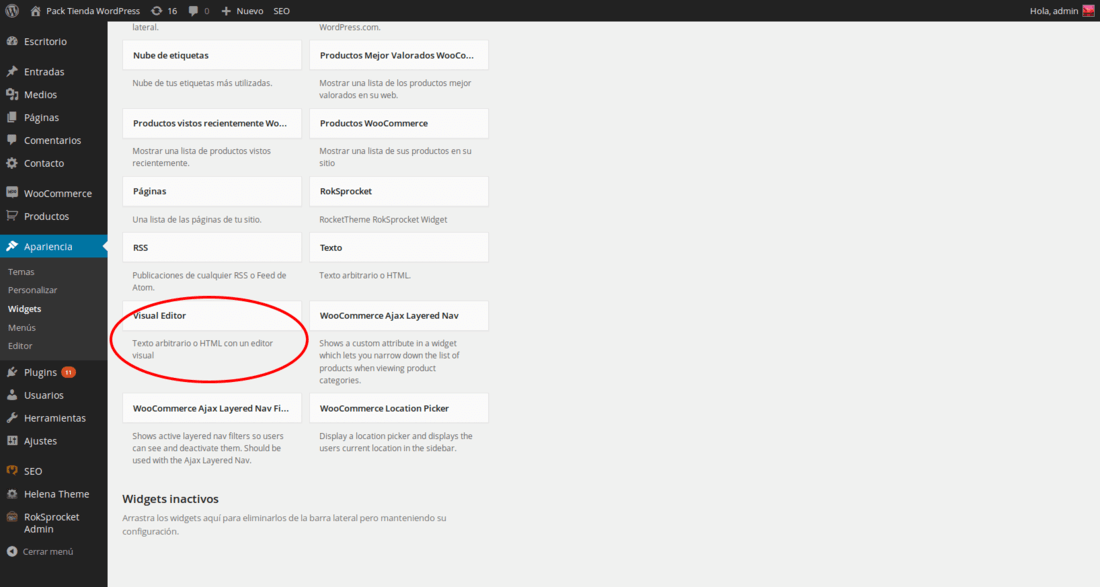Select Productos vistos recientemente widget

point(212,123)
